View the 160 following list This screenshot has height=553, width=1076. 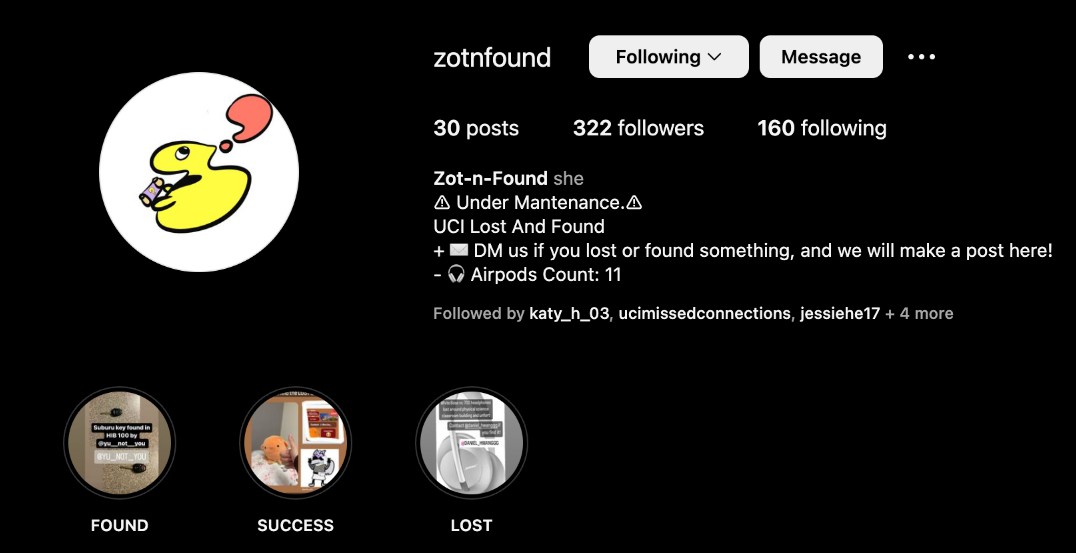[x=821, y=128]
